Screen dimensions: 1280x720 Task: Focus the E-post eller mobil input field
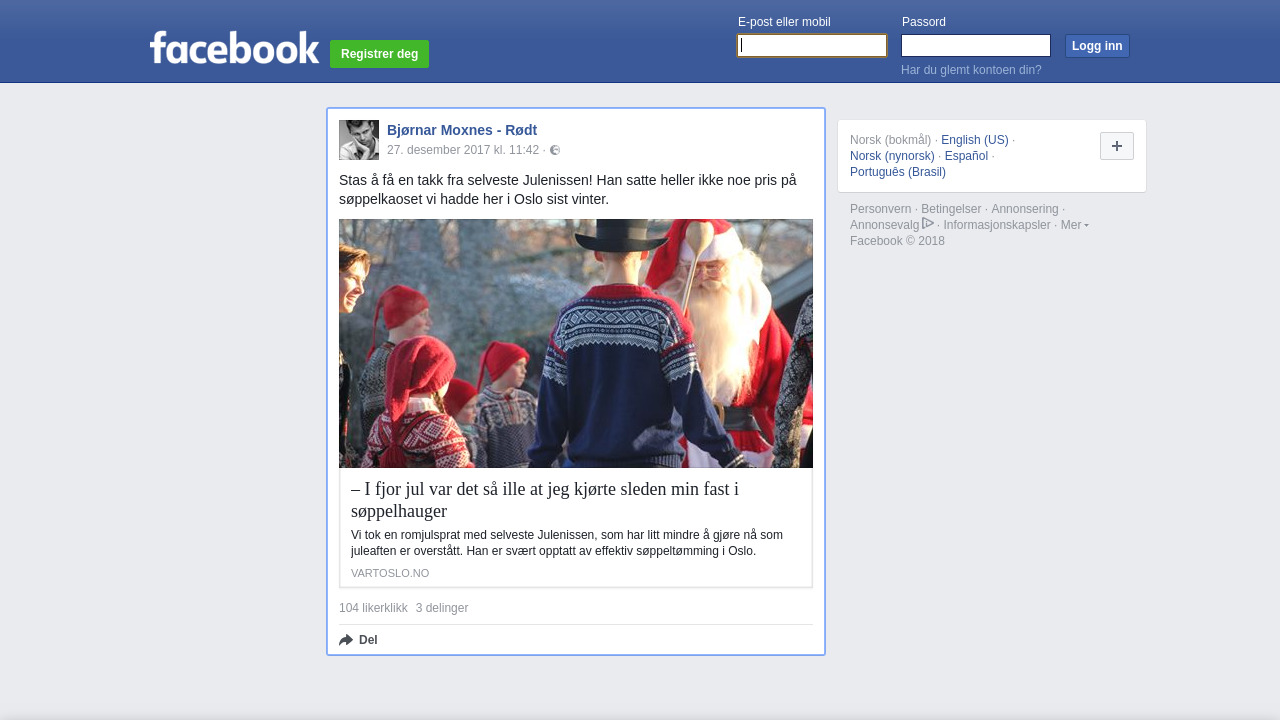pos(812,46)
